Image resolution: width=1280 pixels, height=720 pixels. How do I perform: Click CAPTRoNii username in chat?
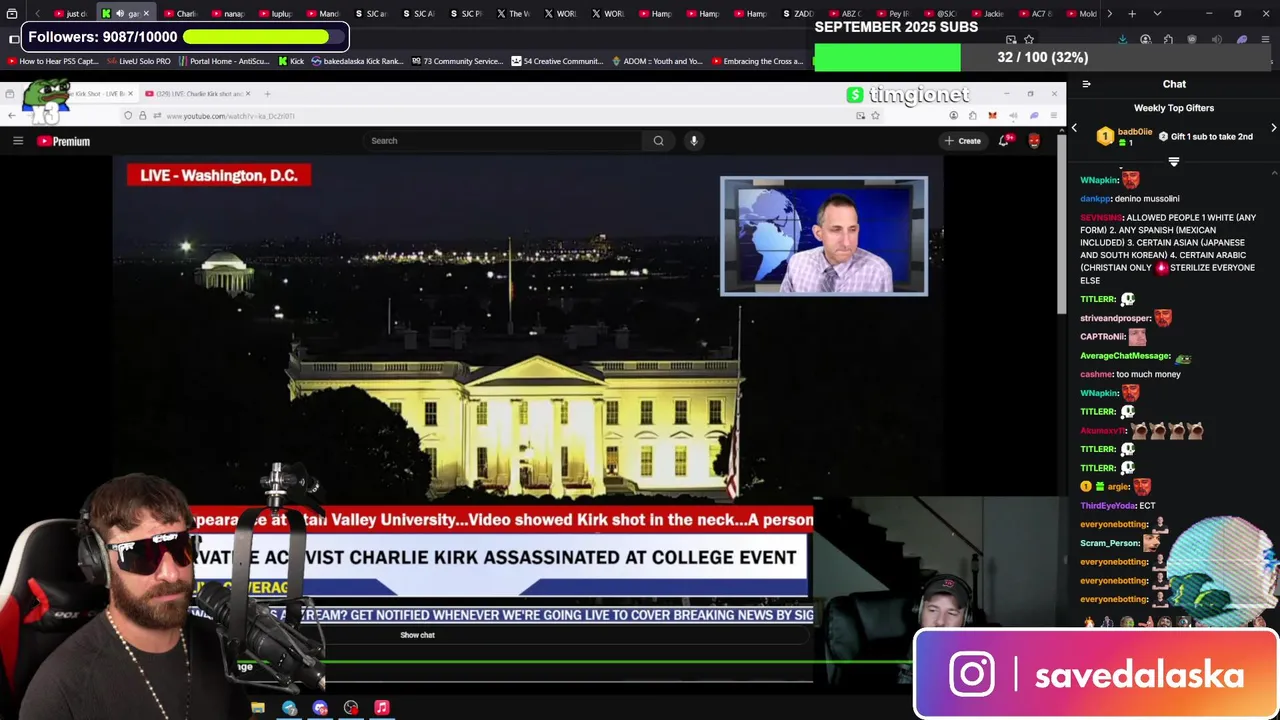1102,337
